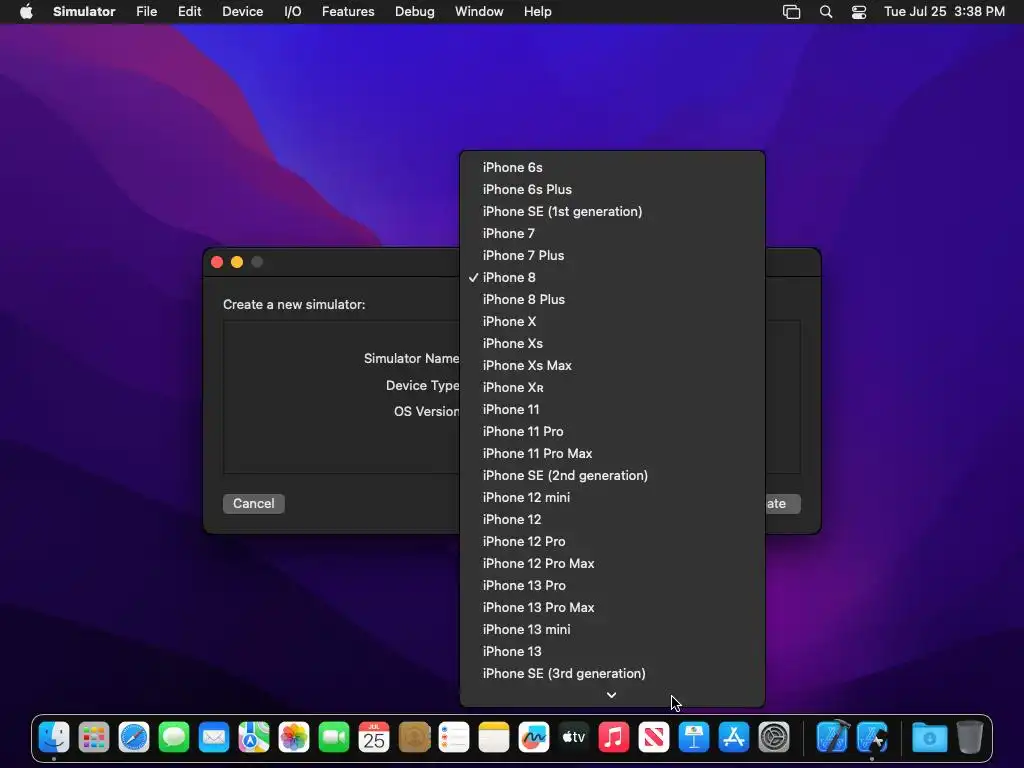The image size is (1024, 768).
Task: Open the Simulator application menu
Action: tap(84, 12)
